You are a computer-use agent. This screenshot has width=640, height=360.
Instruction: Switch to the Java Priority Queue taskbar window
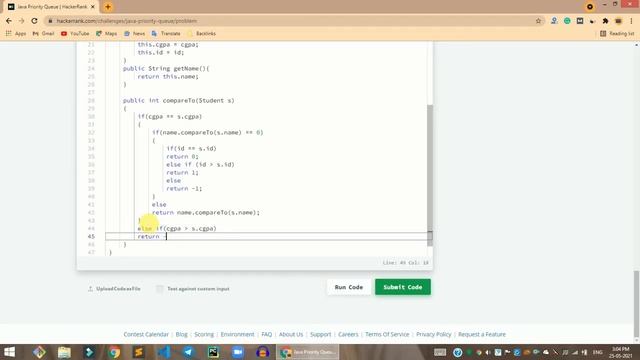307,352
